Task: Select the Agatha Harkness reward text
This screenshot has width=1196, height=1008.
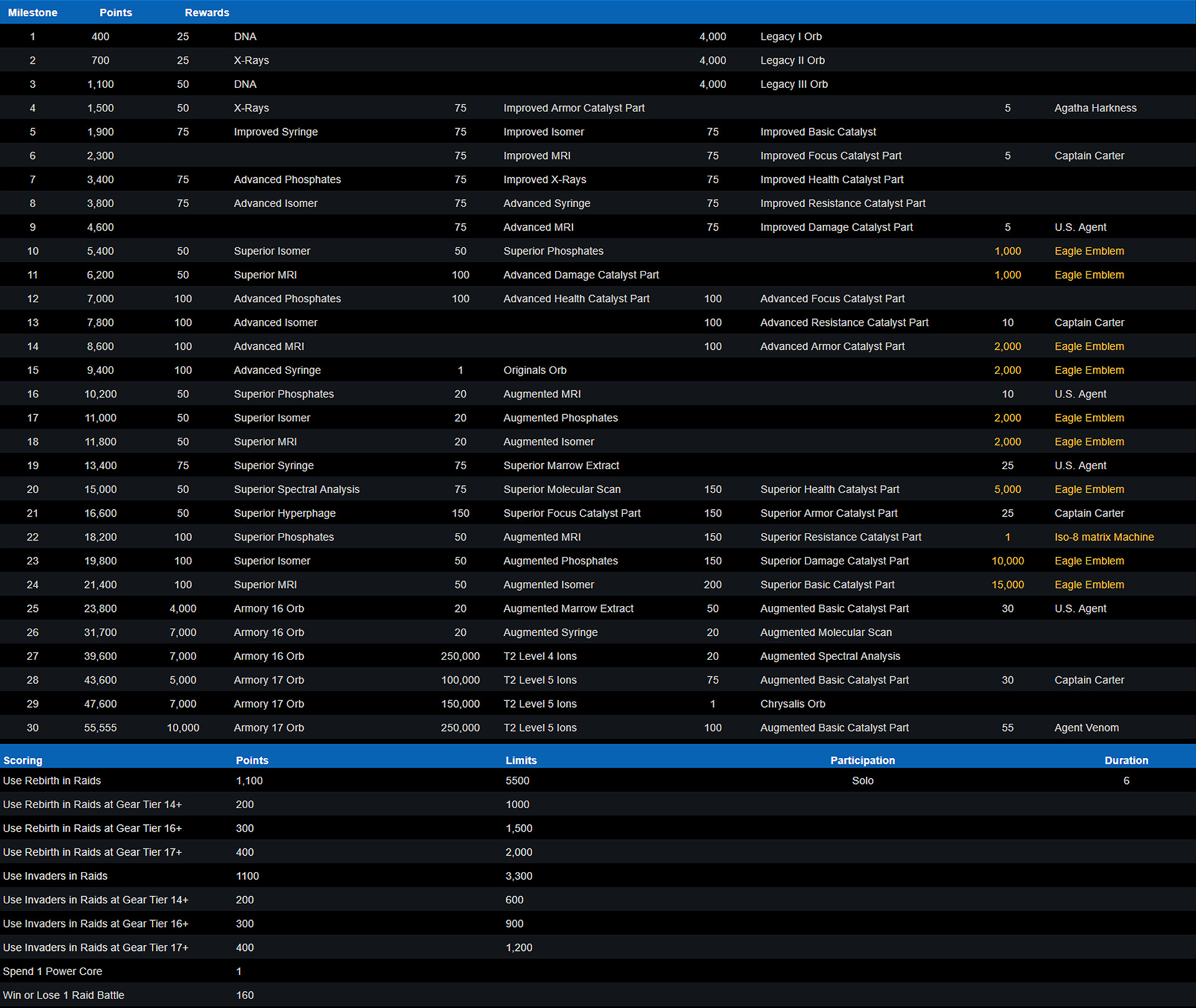Action: click(x=1095, y=108)
